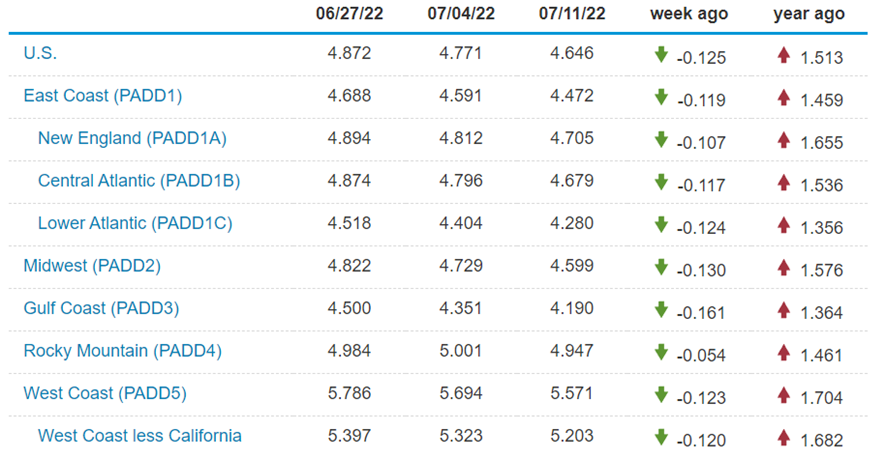
Task: Click red up arrow in Gulf Coast row
Action: (784, 310)
